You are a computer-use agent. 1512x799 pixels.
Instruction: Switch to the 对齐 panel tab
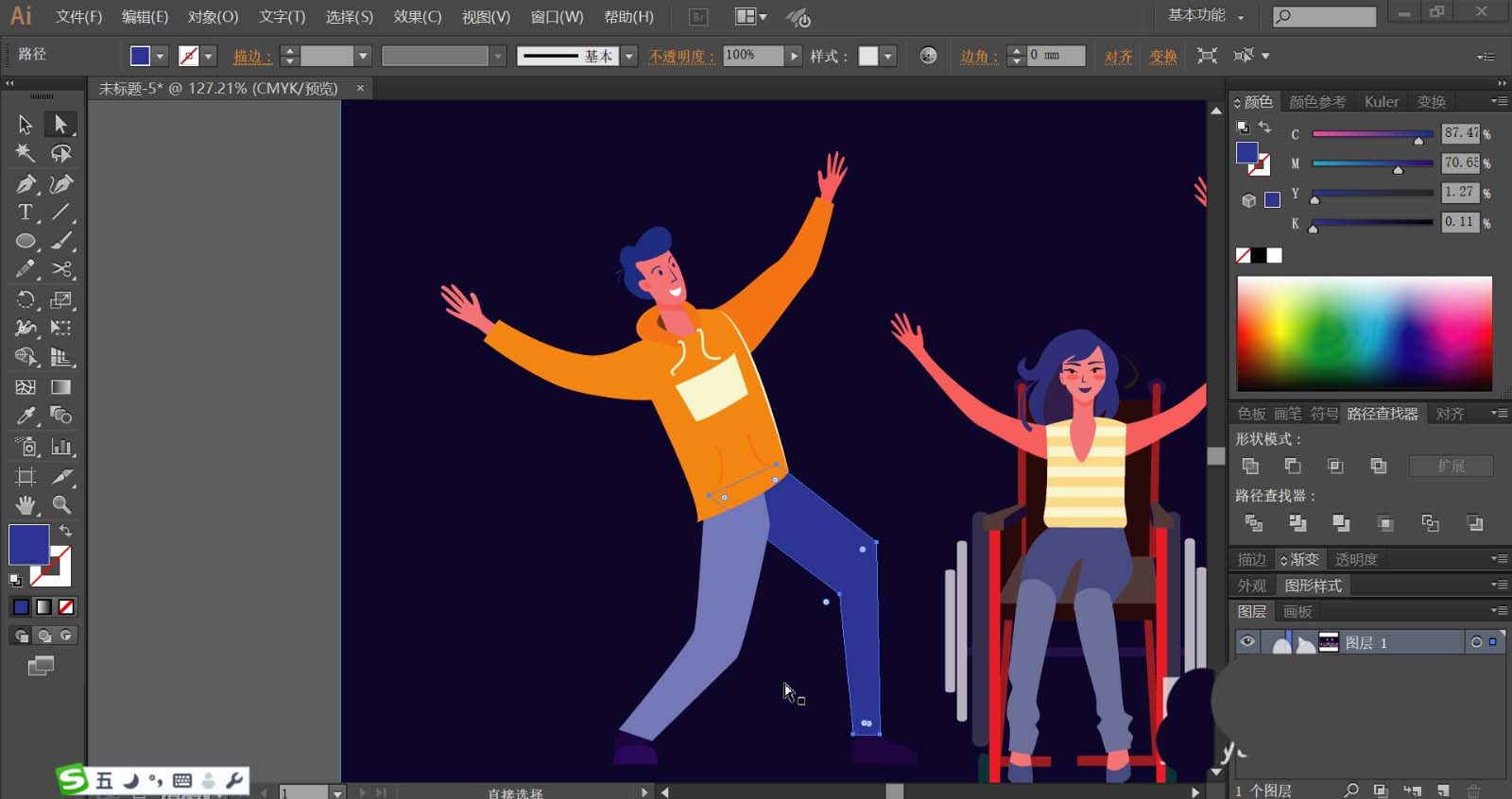coord(1450,414)
